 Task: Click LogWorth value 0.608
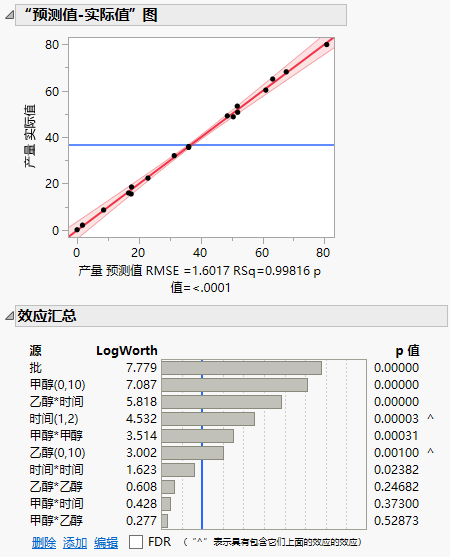click(x=141, y=487)
